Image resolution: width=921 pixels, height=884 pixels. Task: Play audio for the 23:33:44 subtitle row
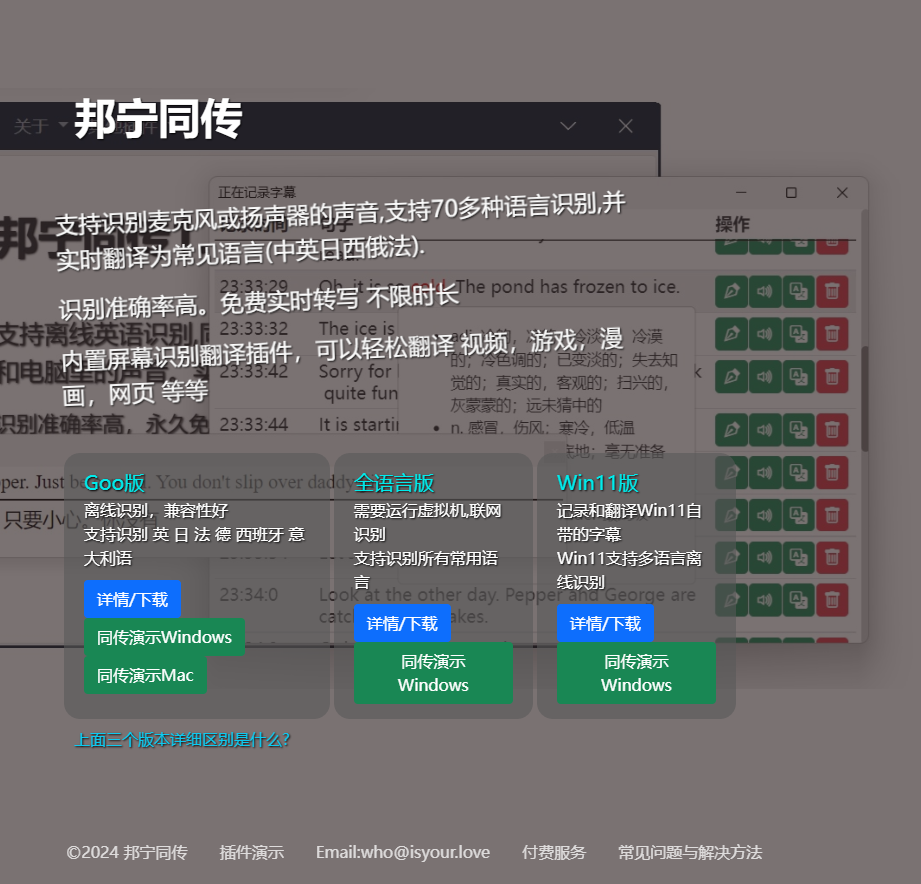click(765, 429)
